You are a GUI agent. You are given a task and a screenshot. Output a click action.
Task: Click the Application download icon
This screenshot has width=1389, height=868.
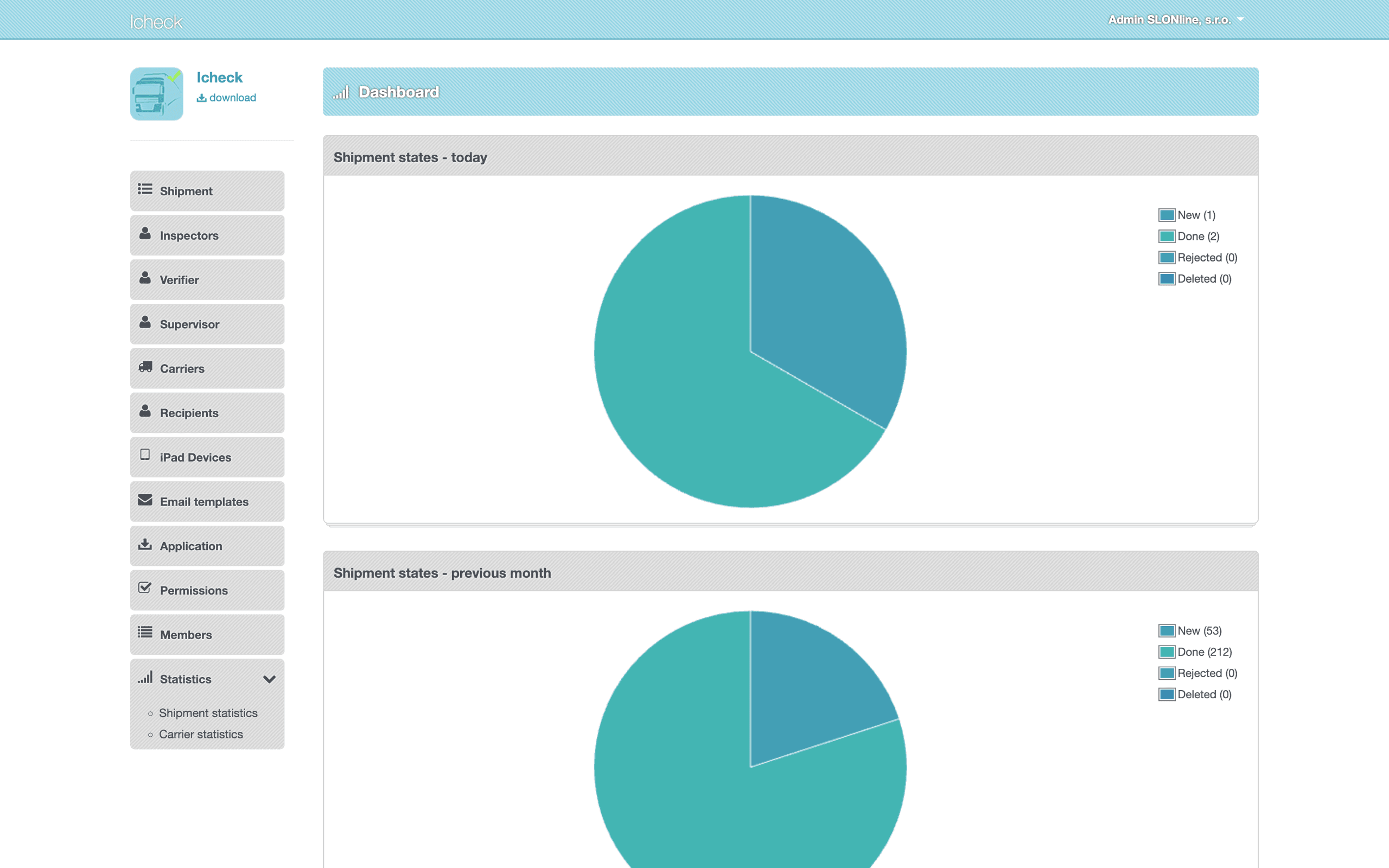tap(145, 544)
